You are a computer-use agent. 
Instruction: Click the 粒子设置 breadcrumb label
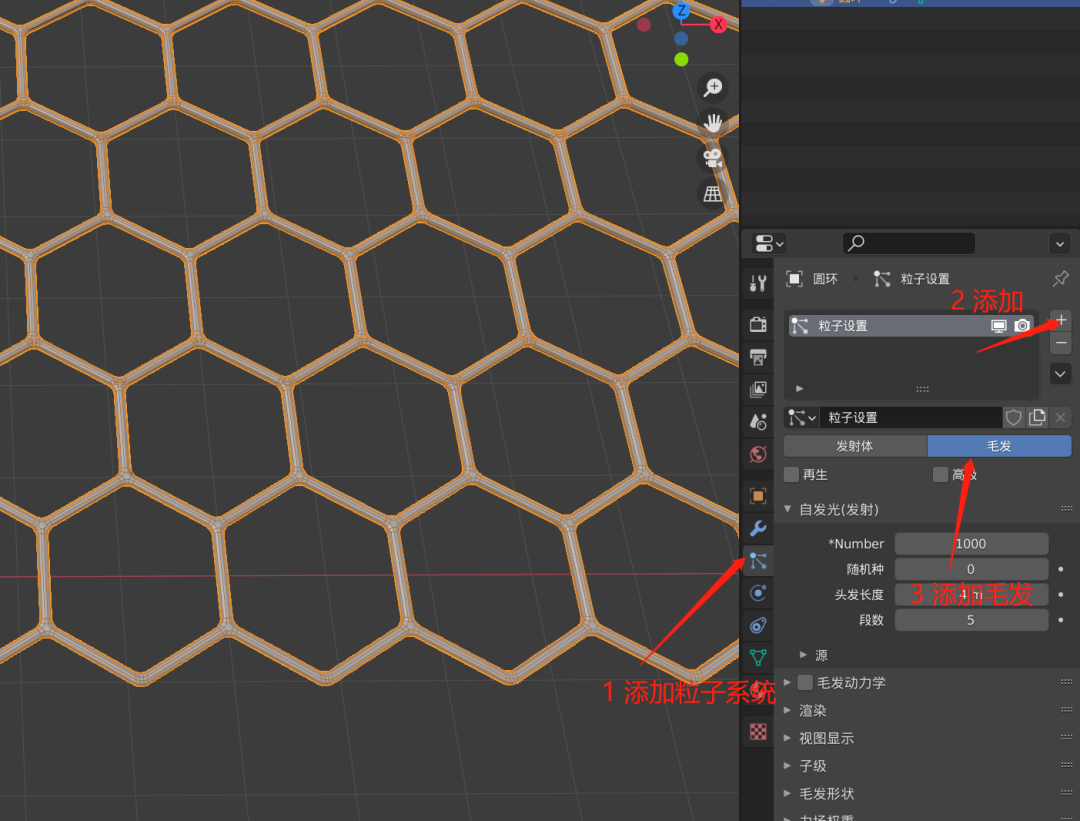(925, 279)
